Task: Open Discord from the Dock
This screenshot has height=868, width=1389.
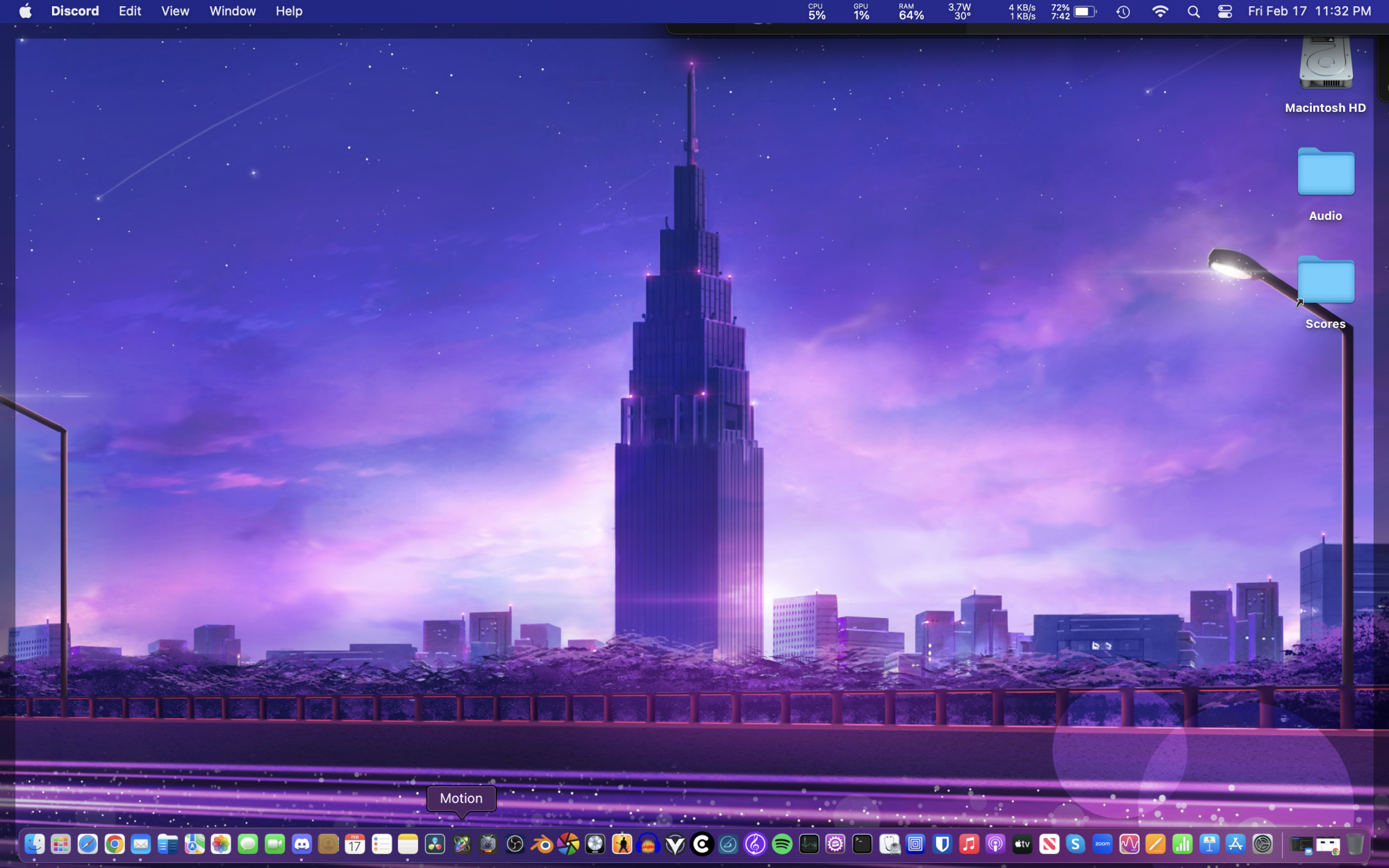Action: (x=301, y=844)
